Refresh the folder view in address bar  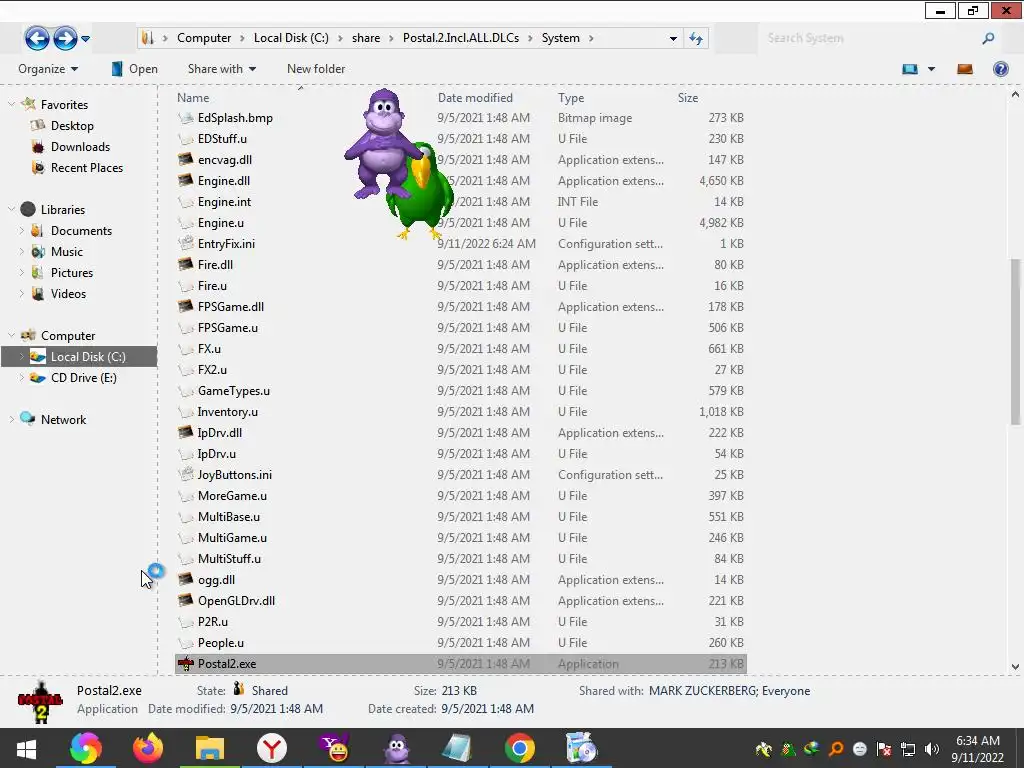tap(696, 39)
